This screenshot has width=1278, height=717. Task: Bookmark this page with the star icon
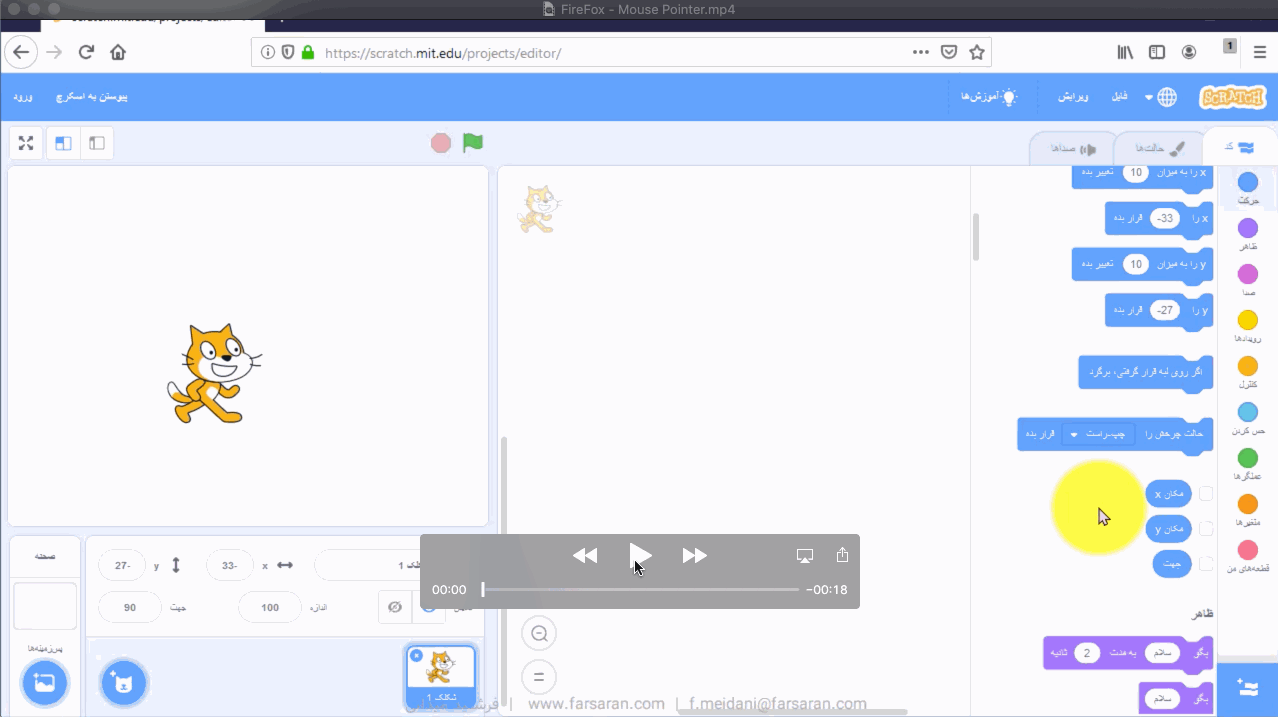(977, 52)
